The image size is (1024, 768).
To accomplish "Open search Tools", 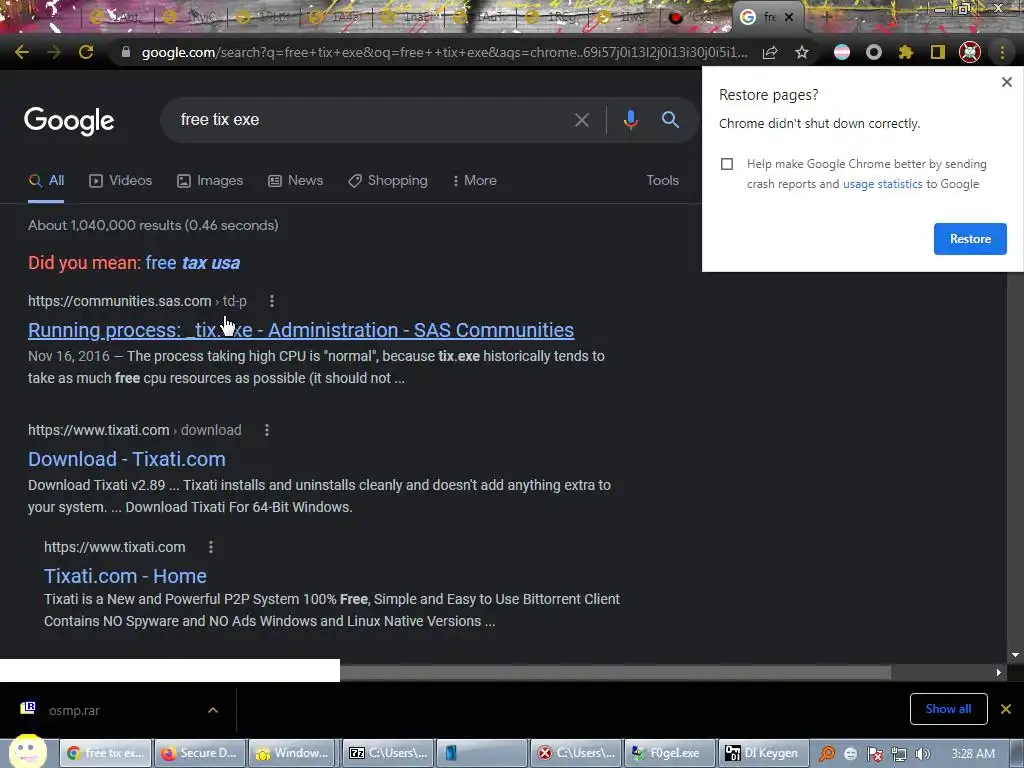I will [662, 181].
